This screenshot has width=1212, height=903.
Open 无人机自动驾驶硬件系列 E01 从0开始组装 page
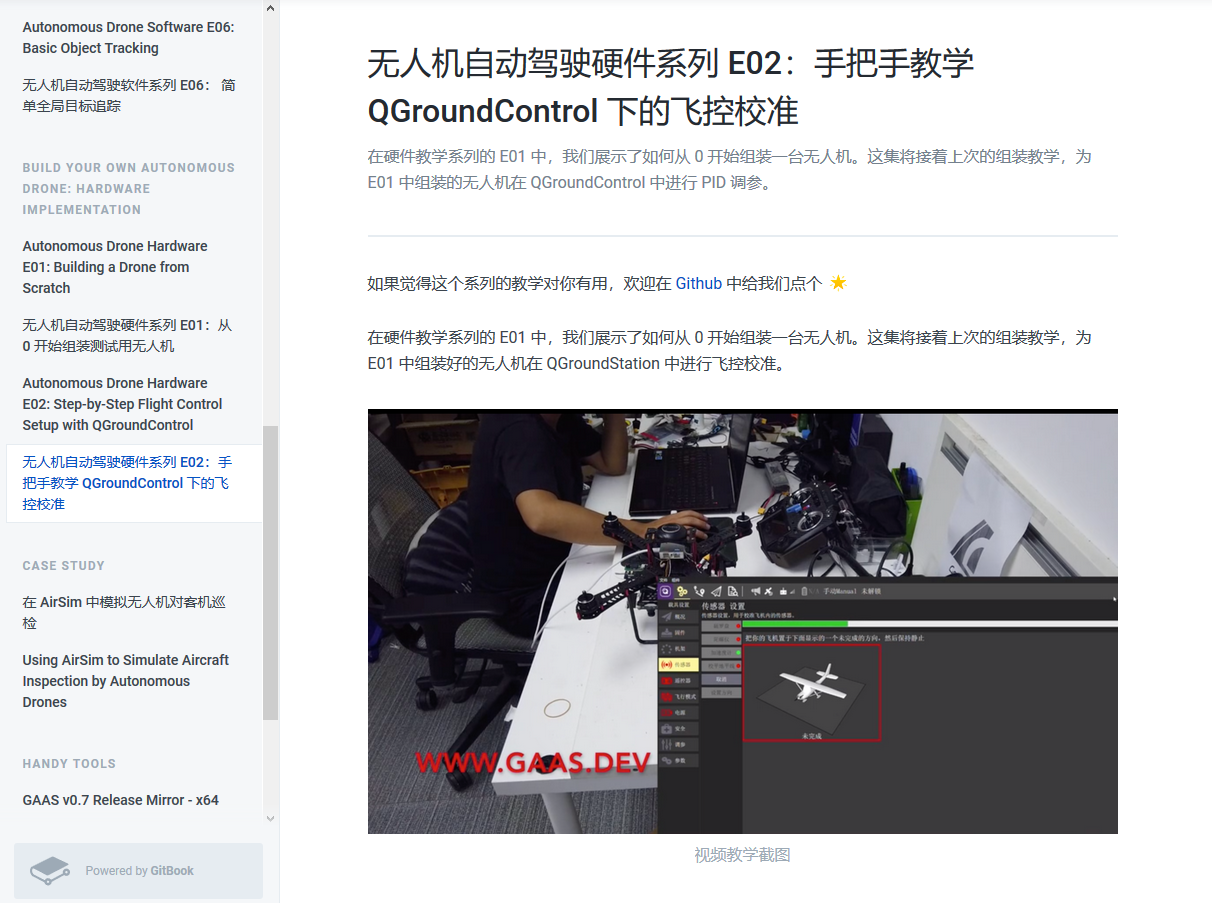pos(129,336)
